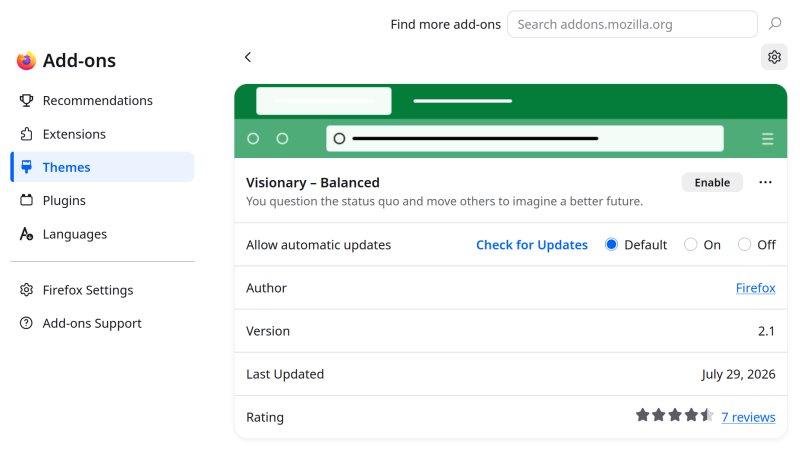
Task: Open the Themes section
Action: tap(102, 167)
